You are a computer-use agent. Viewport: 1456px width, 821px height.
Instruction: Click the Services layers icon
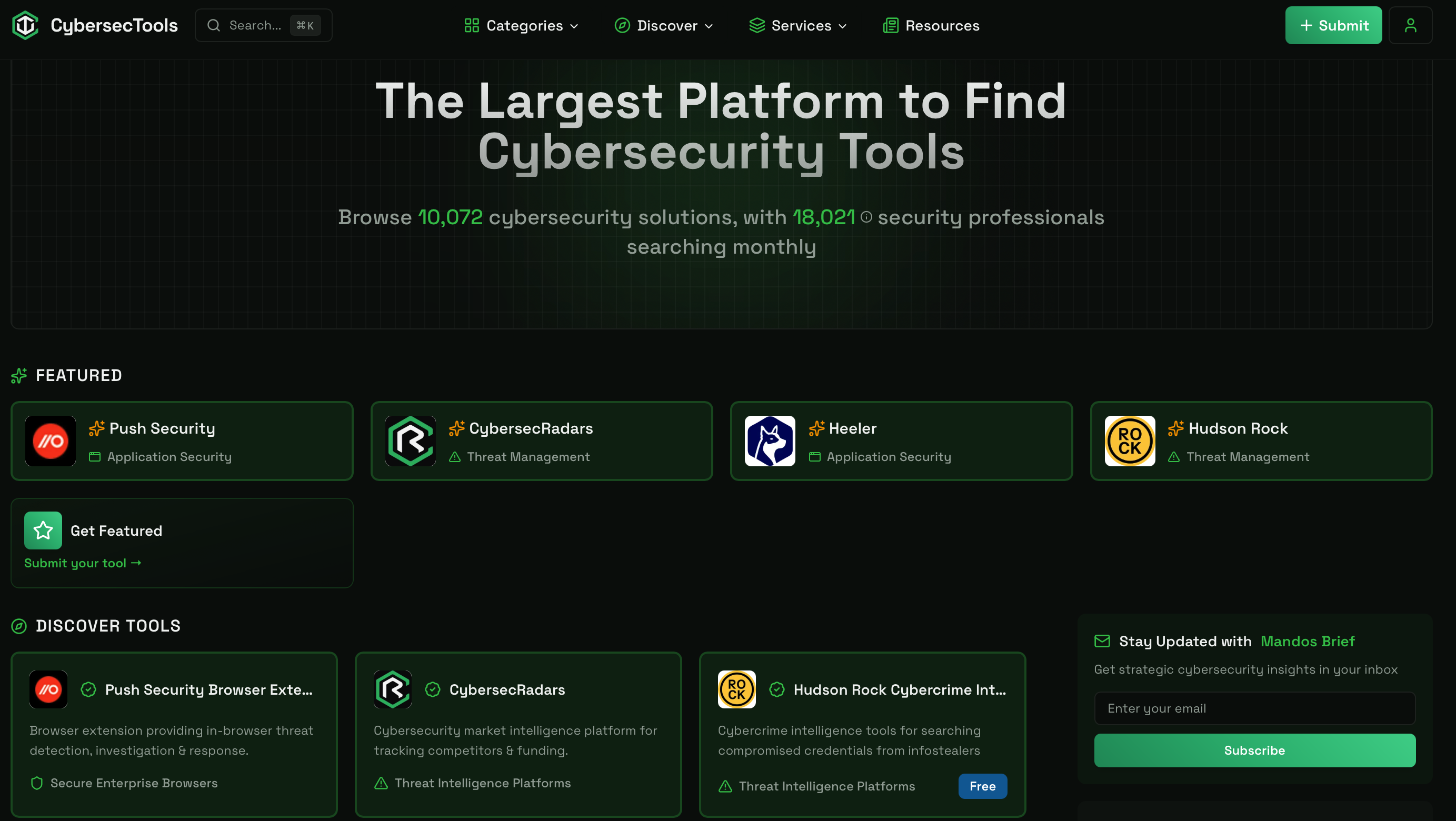pyautogui.click(x=757, y=25)
